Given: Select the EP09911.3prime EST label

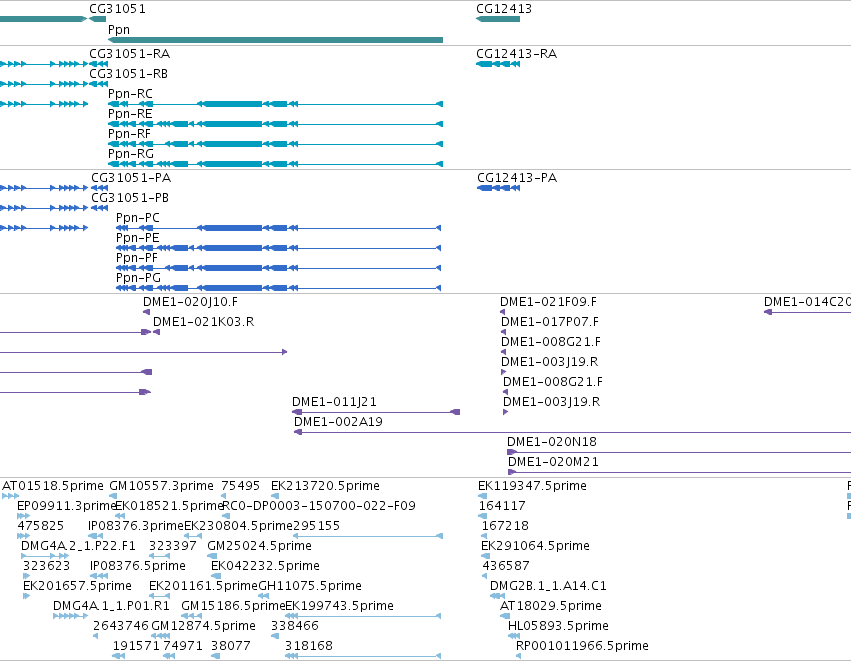Looking at the screenshot, I should (x=67, y=506).
